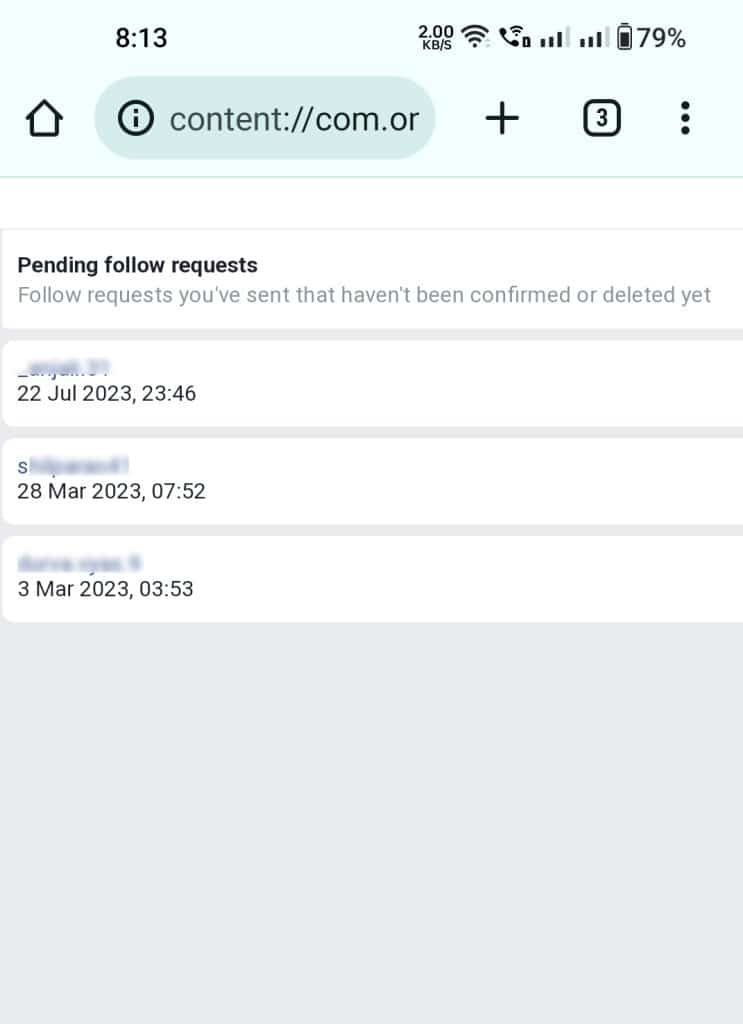The image size is (743, 1024).
Task: Open the tab switcher showing 3 tabs
Action: [x=601, y=117]
